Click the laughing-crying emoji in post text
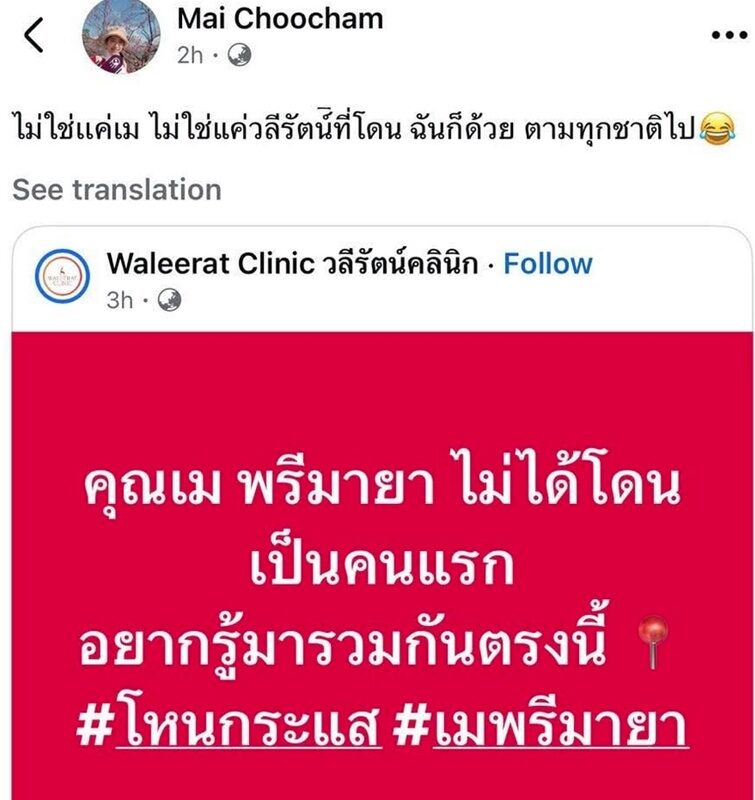This screenshot has width=755, height=800. 717,129
